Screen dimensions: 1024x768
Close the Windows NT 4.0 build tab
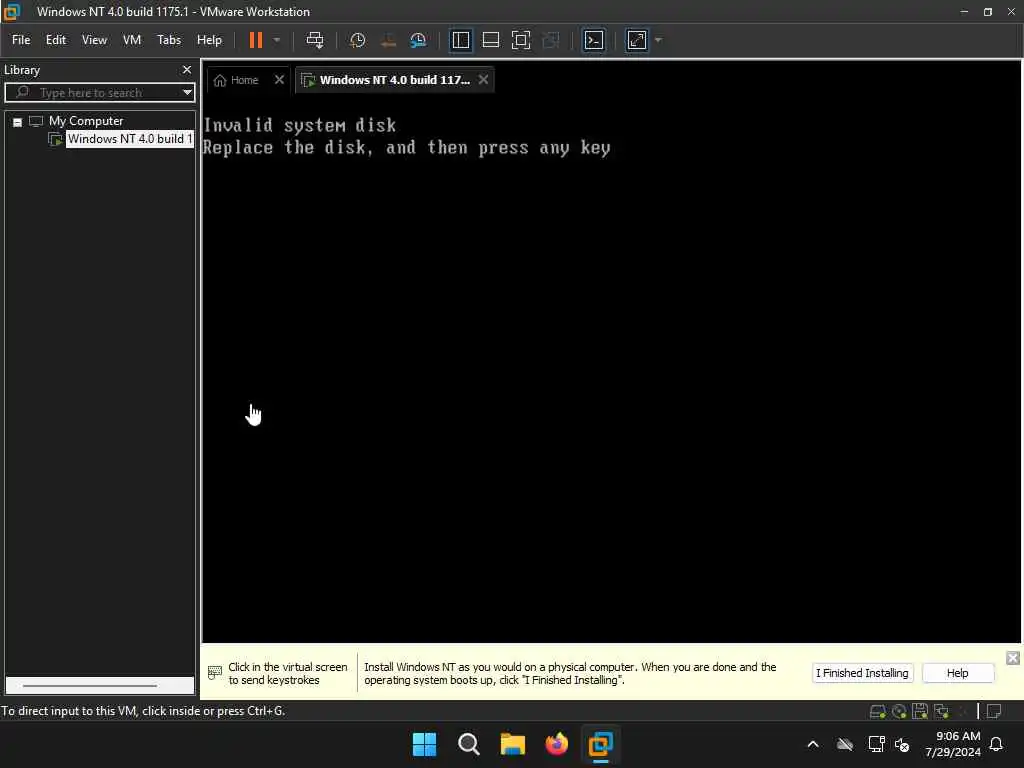pyautogui.click(x=483, y=80)
